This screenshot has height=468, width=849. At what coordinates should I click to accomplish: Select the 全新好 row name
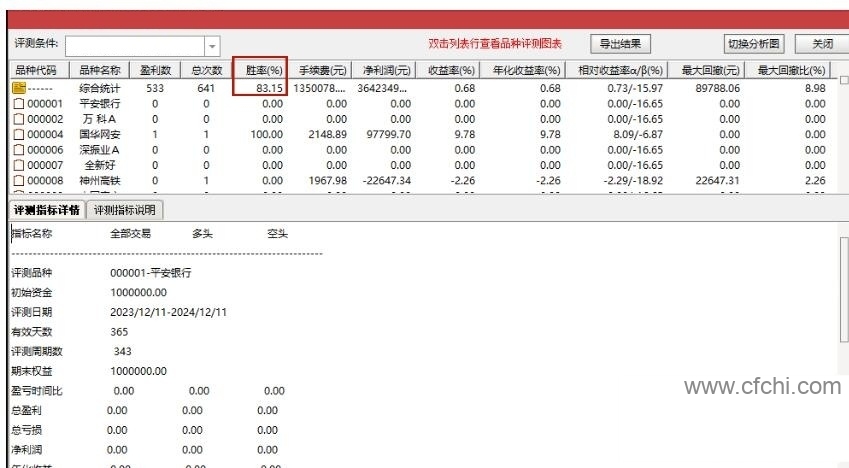(100, 165)
